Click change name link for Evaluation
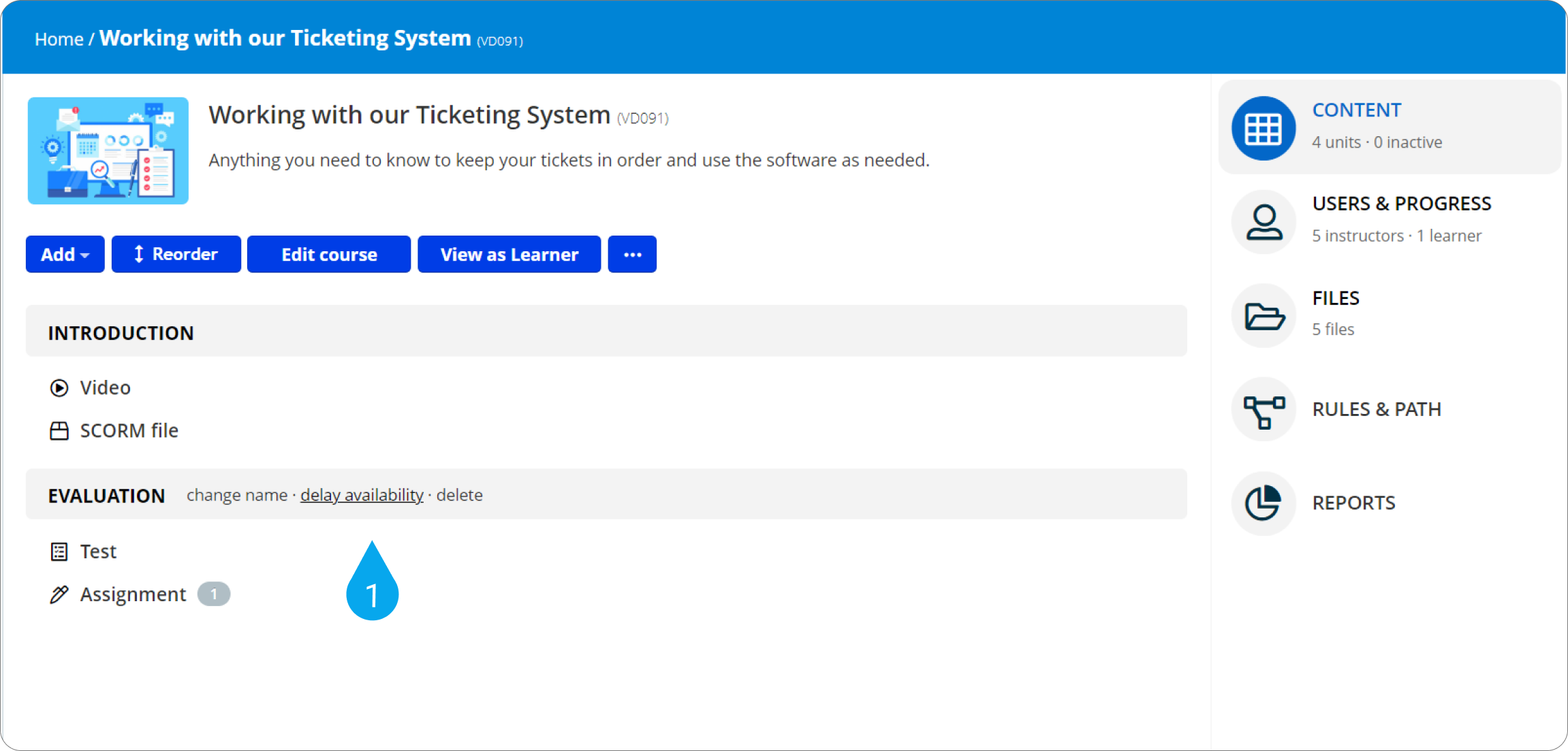 coord(237,495)
